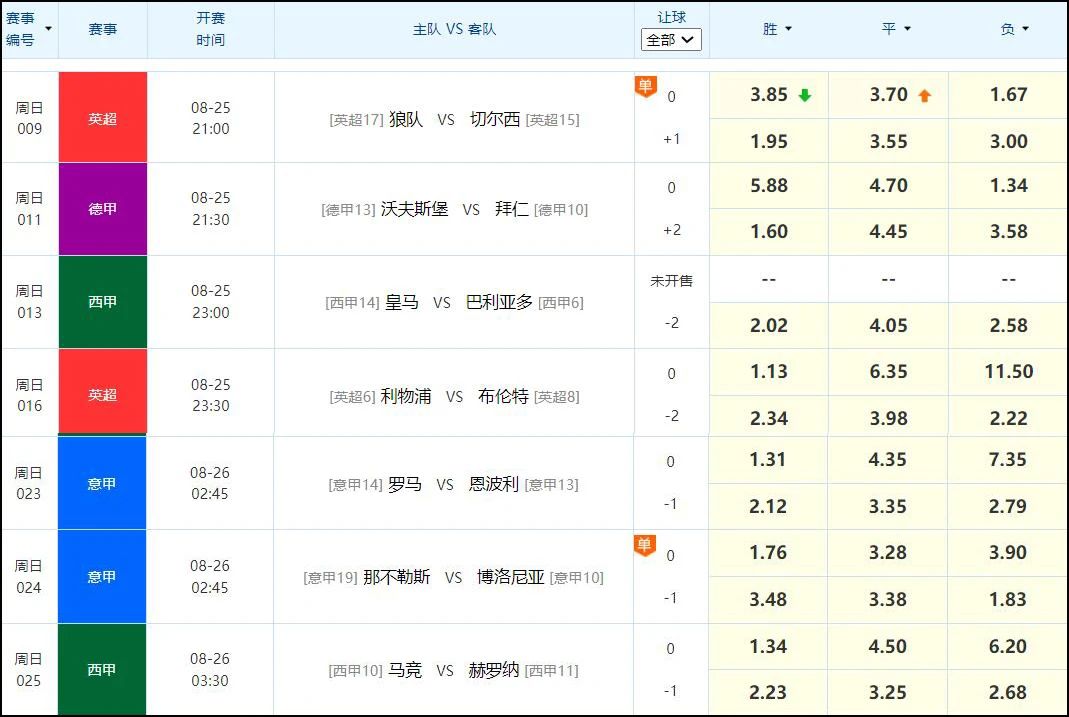Open the 巴利亚多 team link

(x=499, y=302)
